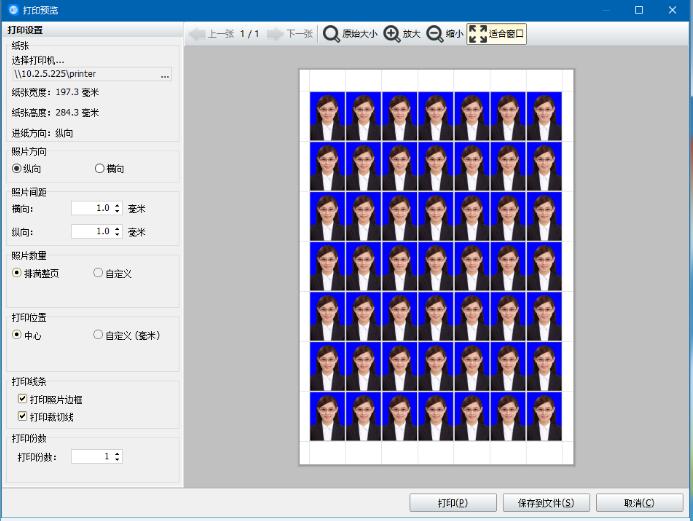Toggle the 打印裁切线 checkbox
The height and width of the screenshot is (521, 693).
tap(23, 416)
